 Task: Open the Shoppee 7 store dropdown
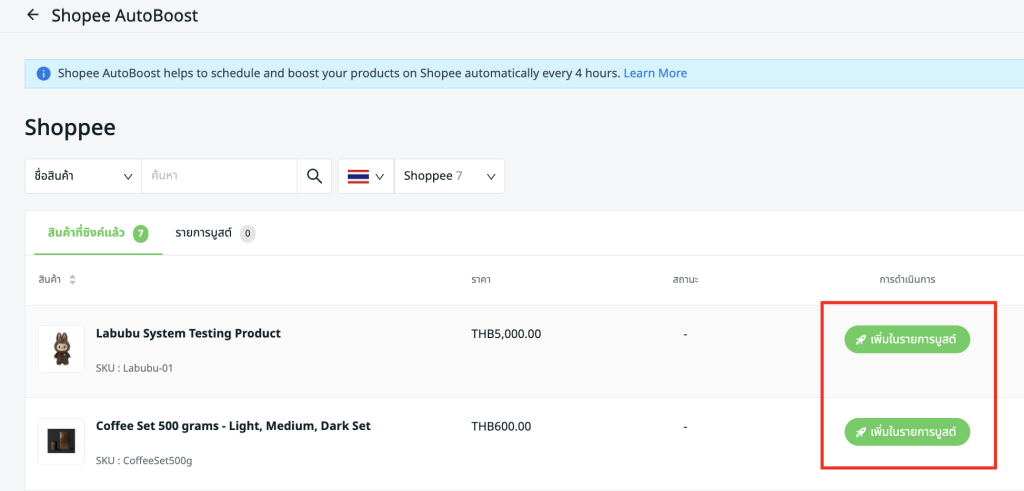point(449,176)
